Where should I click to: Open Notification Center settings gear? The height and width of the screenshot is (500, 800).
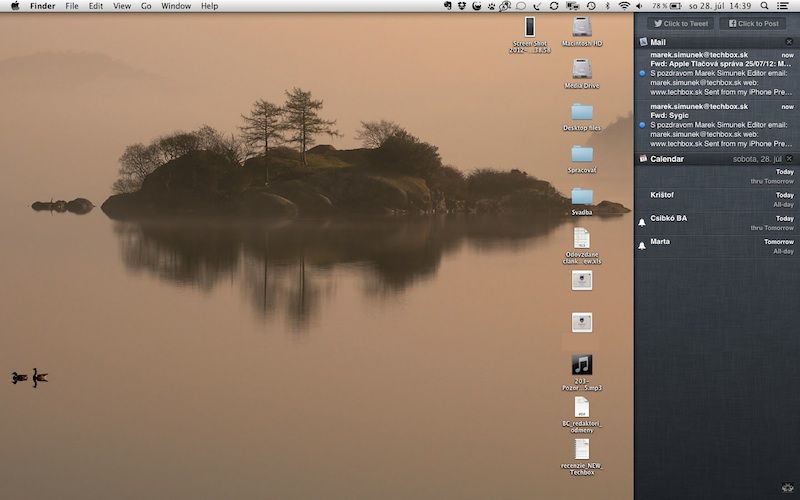click(787, 488)
